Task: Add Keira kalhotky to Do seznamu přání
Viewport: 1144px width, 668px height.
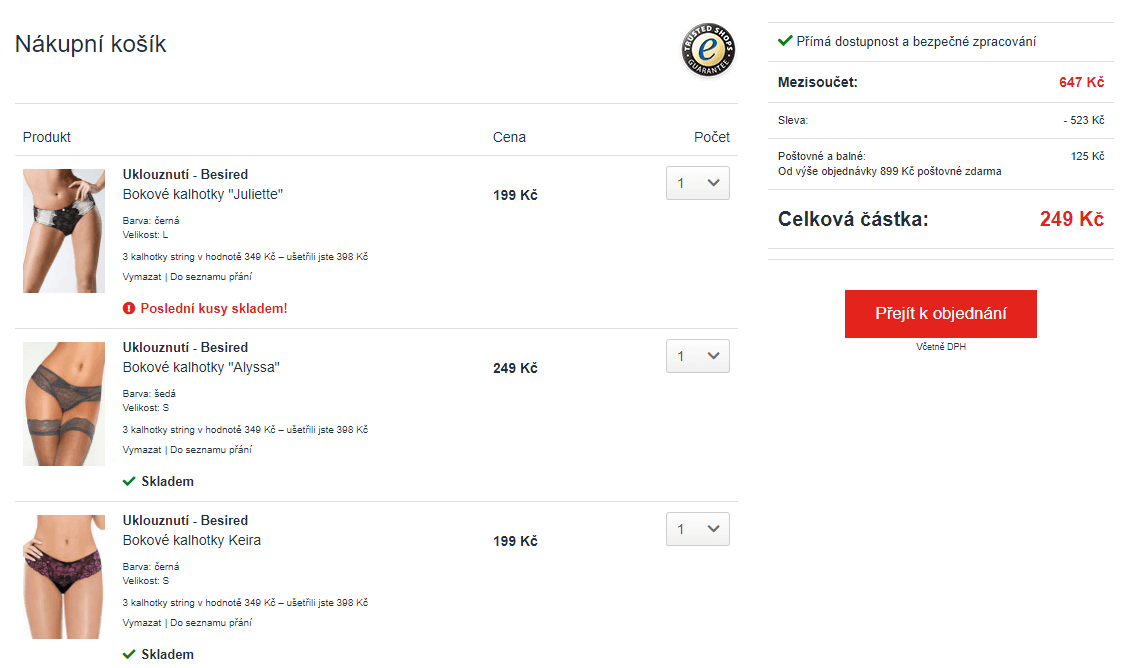Action: 211,623
